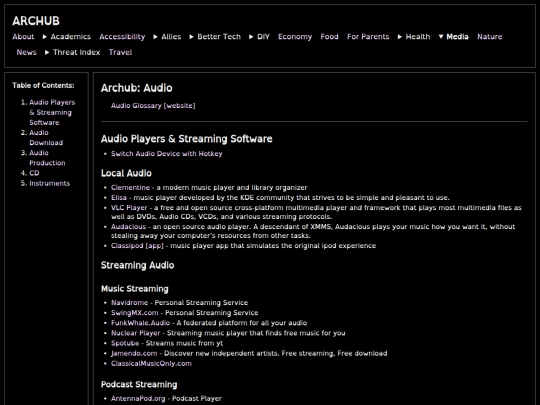The width and height of the screenshot is (540, 405).
Task: Go to the Accessibility nav link
Action: [122, 37]
